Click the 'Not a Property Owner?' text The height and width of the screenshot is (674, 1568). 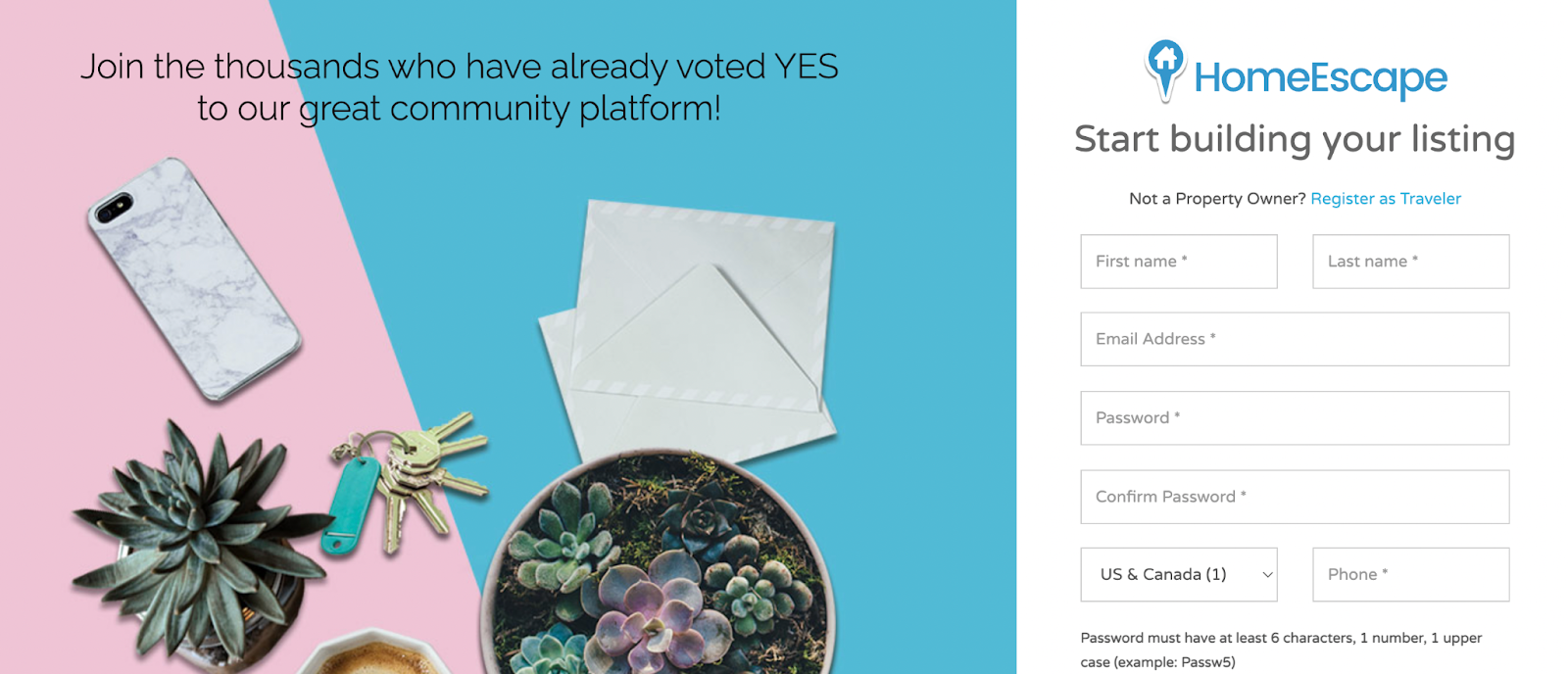(x=1216, y=199)
